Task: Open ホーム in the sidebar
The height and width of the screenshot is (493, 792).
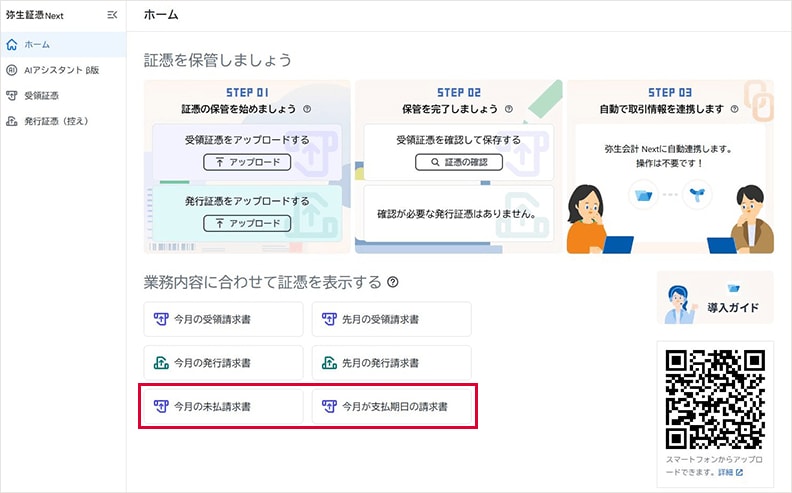Action: (36, 45)
